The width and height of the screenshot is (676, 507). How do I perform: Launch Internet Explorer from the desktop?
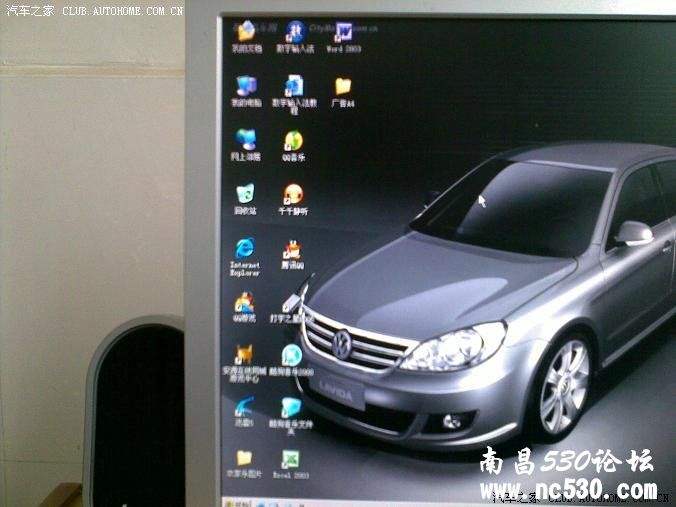coord(244,249)
